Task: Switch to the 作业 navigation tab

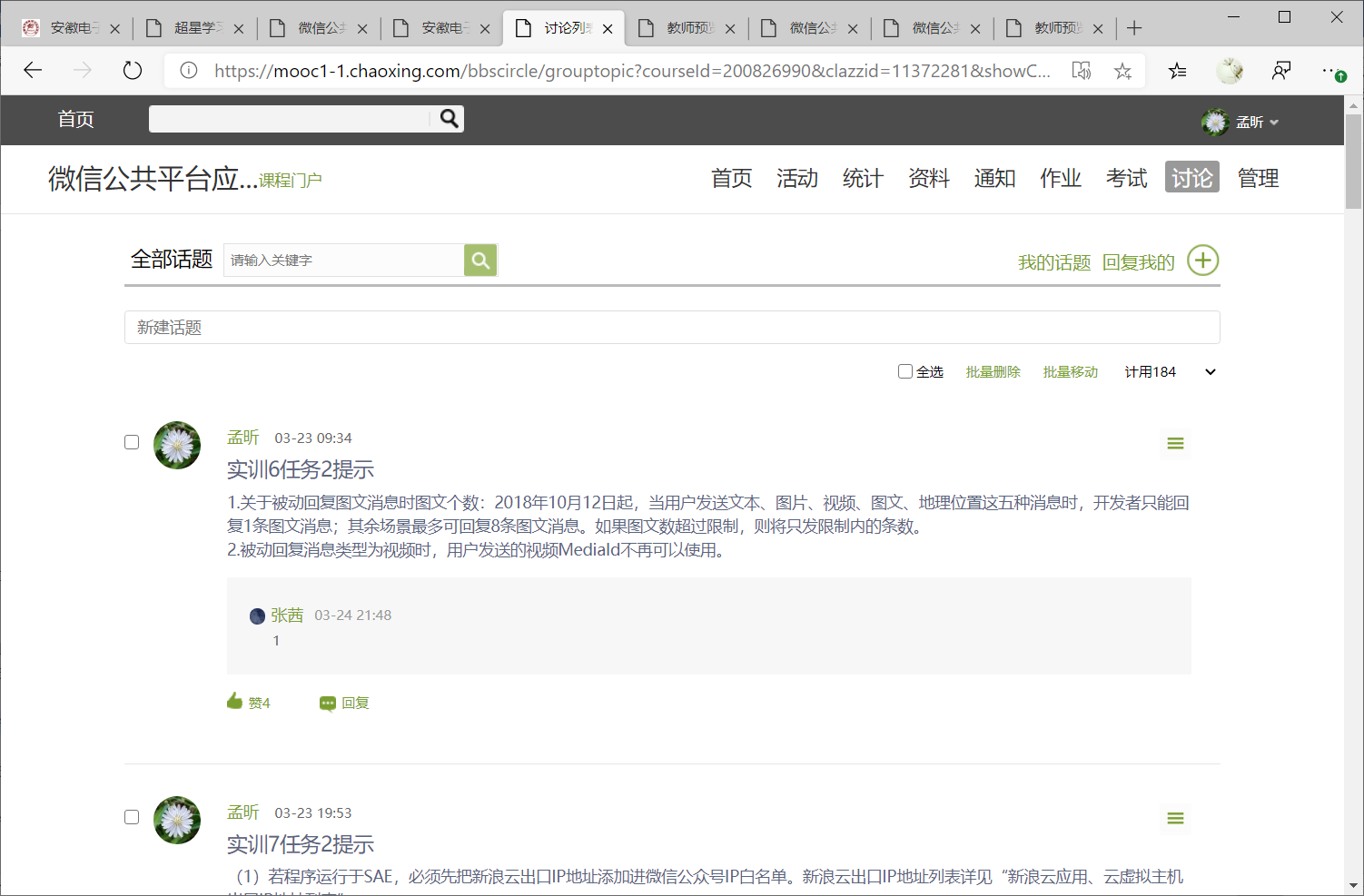Action: [1061, 179]
